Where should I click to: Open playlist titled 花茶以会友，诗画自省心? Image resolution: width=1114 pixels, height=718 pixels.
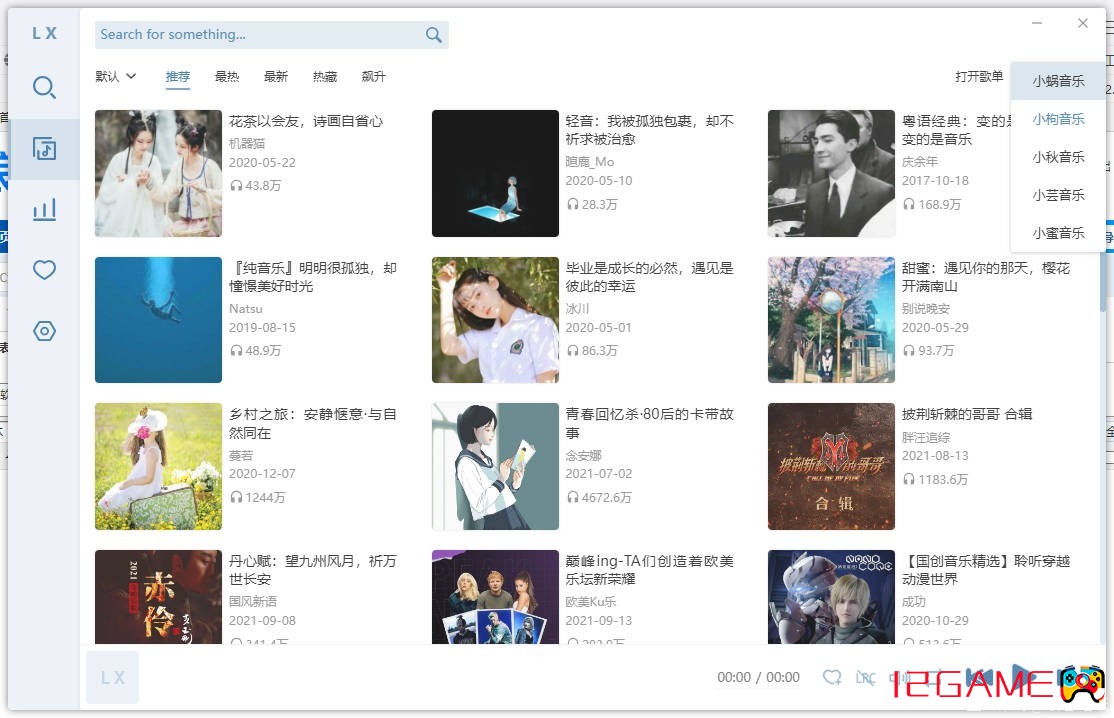(x=306, y=121)
